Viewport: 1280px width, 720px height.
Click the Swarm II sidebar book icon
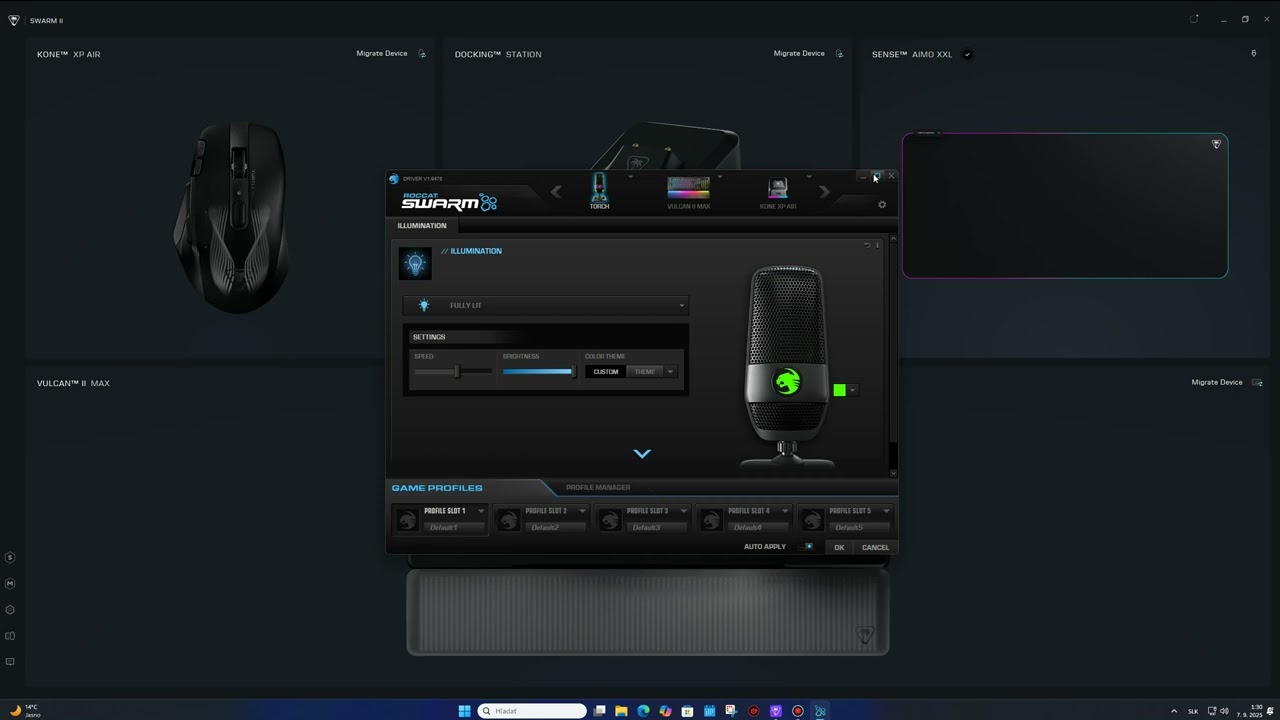pos(10,636)
